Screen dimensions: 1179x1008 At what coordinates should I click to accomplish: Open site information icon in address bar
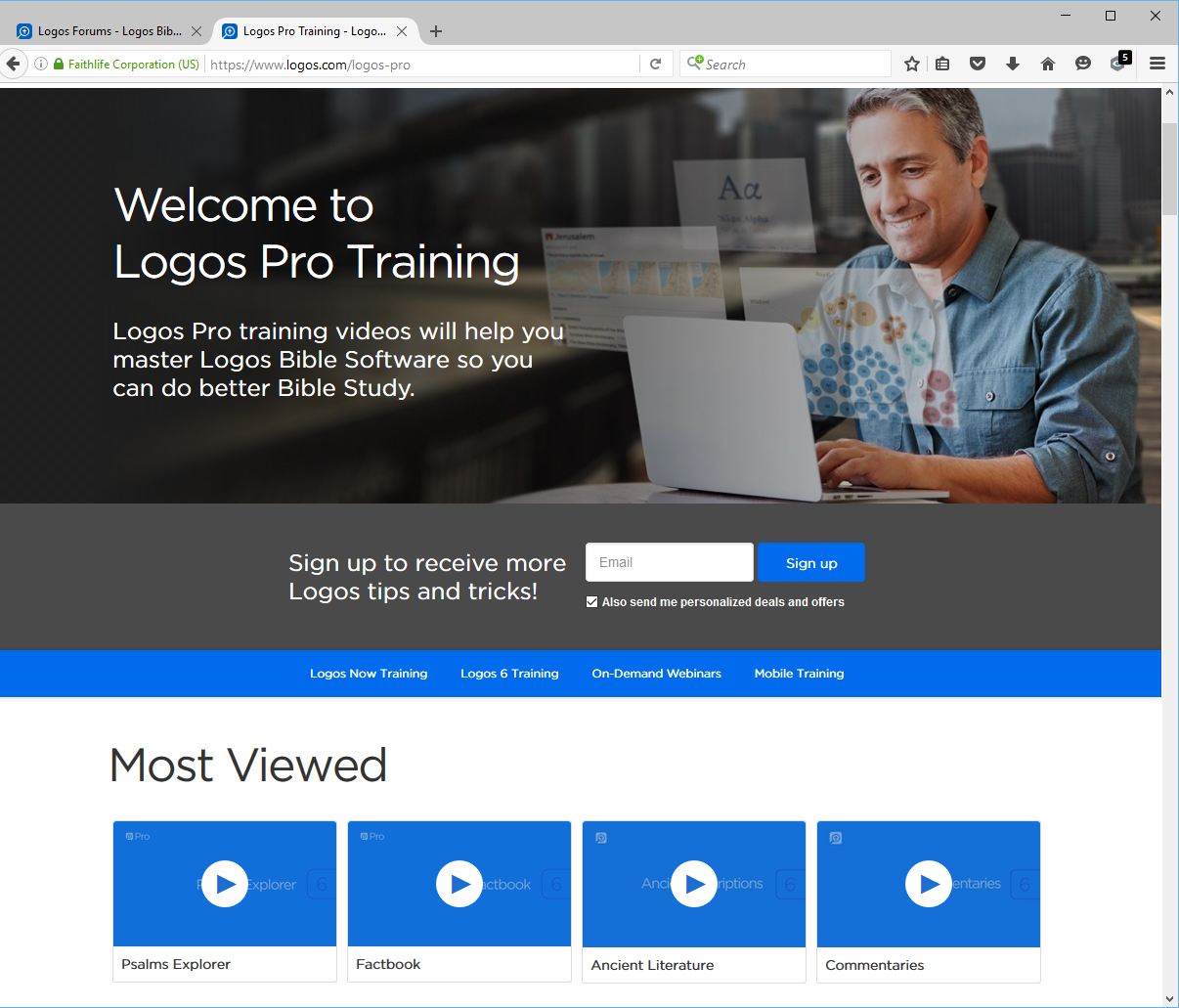(41, 65)
